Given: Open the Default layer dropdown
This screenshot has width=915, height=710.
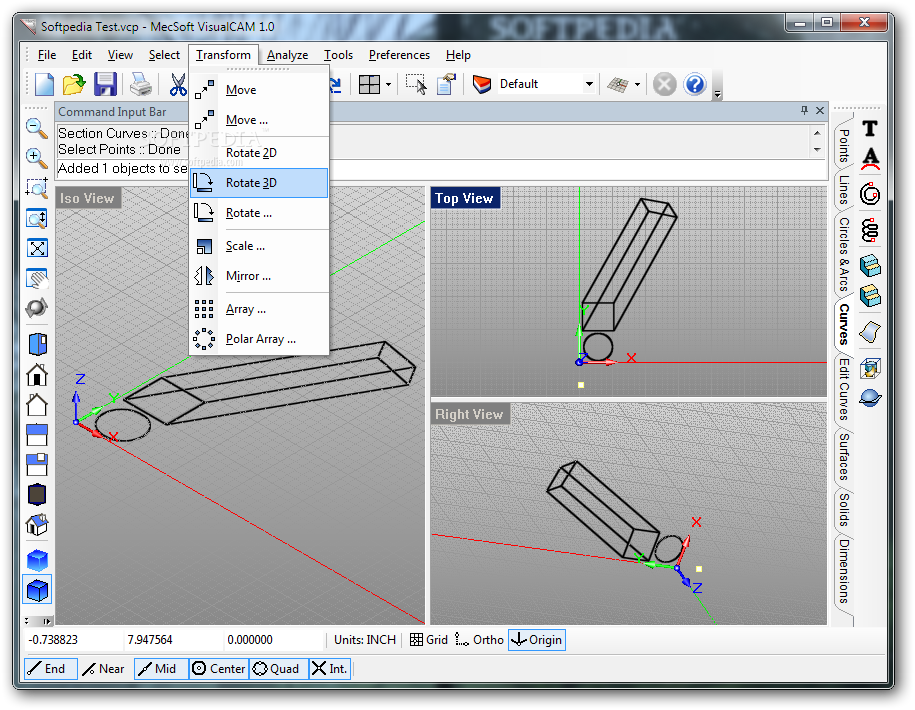Looking at the screenshot, I should [589, 84].
